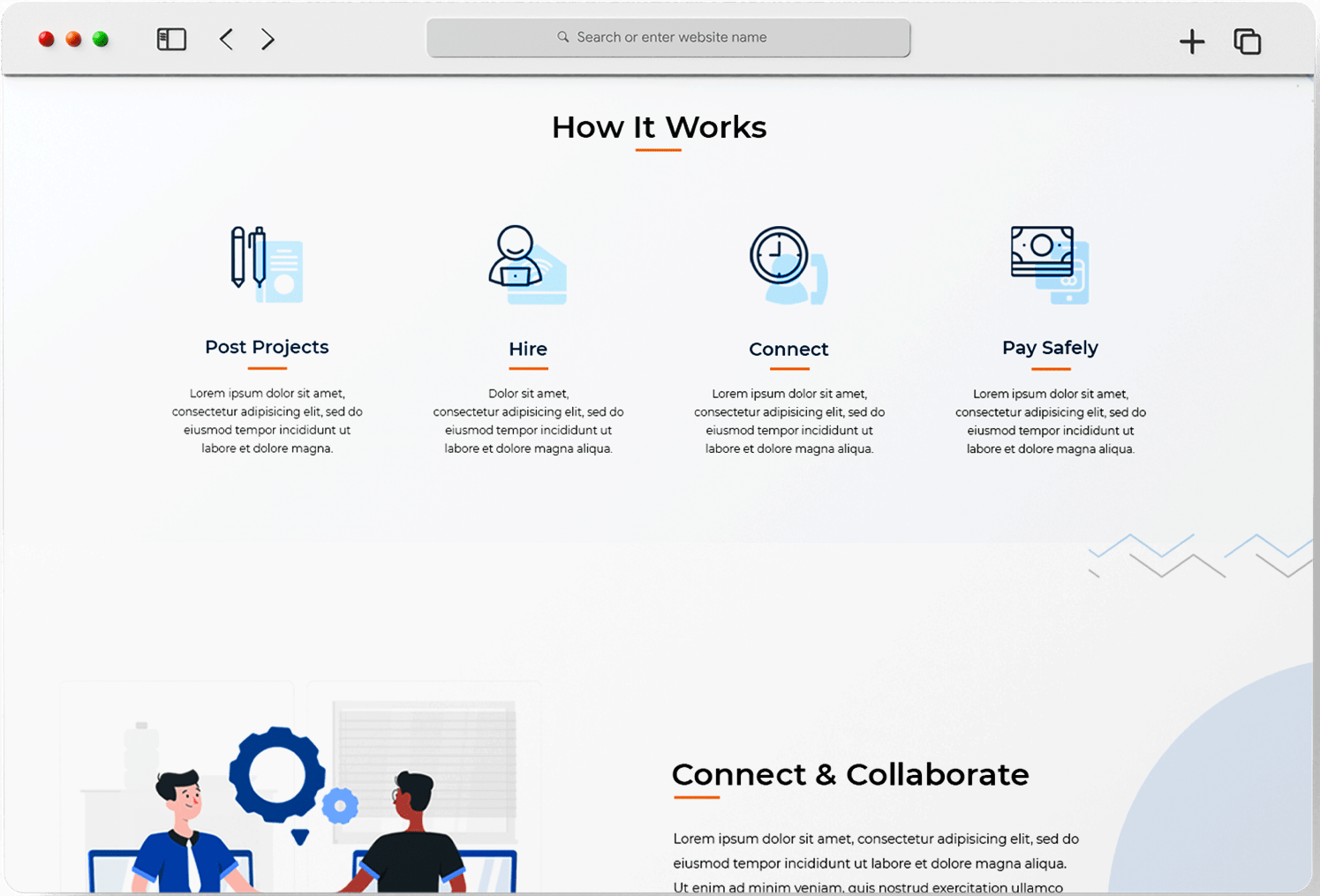The image size is (1320, 896).
Task: Go forward with the right arrow
Action: click(268, 39)
